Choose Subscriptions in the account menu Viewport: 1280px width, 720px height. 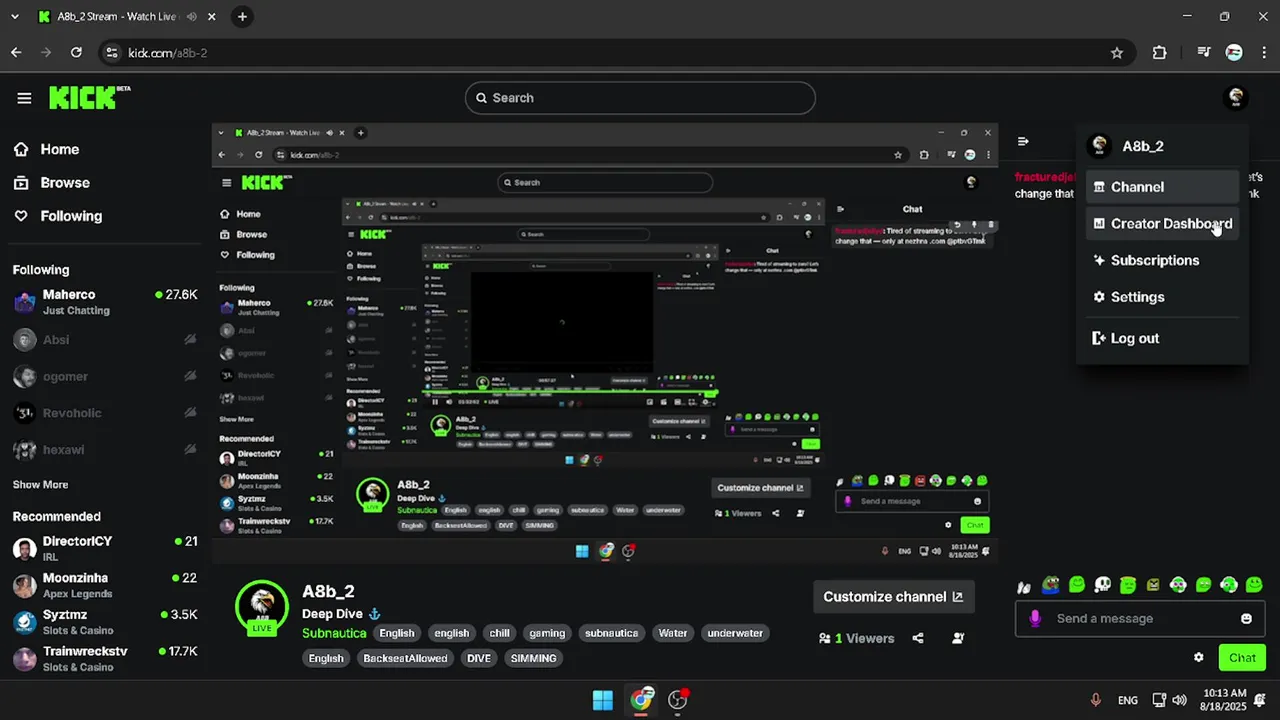point(1162,260)
